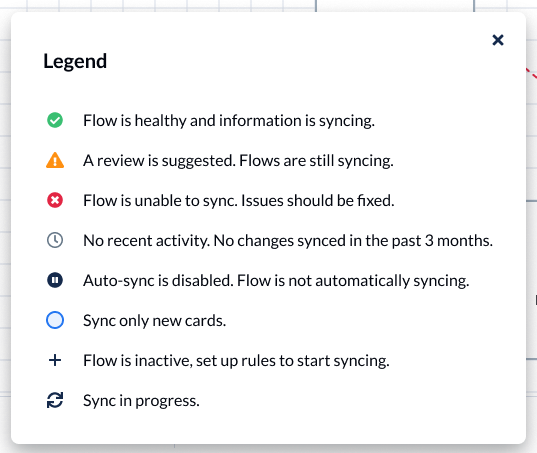
Task: Click the red dashed line beside the dialog
Action: point(532,73)
